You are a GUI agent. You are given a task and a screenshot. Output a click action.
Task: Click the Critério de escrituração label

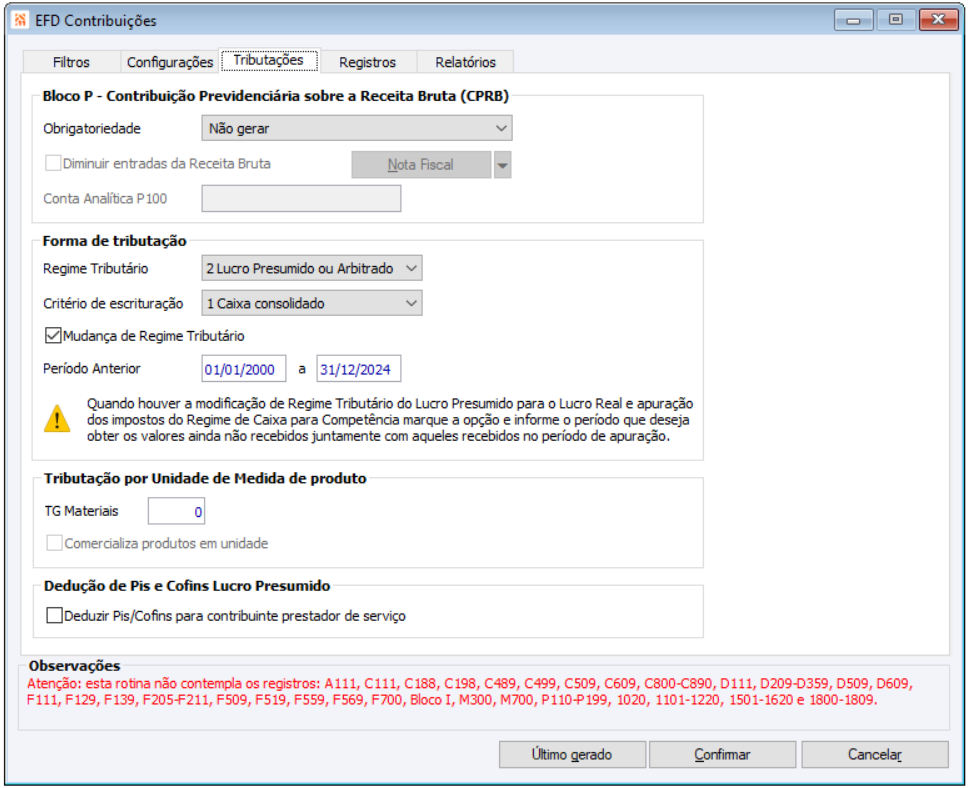113,303
